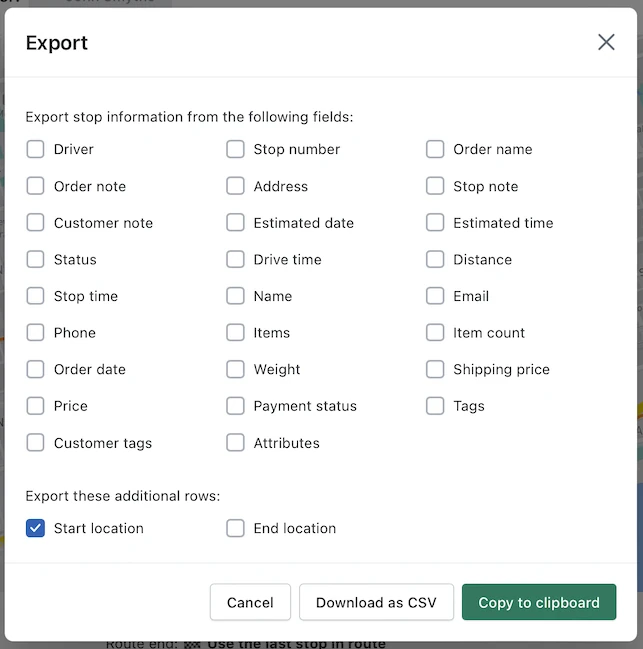Click the Cancel button
Viewport: 643px width, 649px height.
(250, 602)
